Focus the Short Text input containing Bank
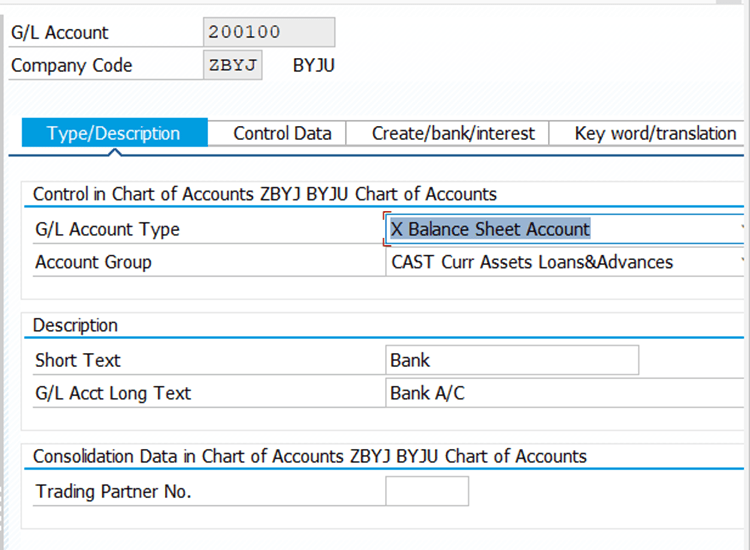750x550 pixels. tap(511, 360)
